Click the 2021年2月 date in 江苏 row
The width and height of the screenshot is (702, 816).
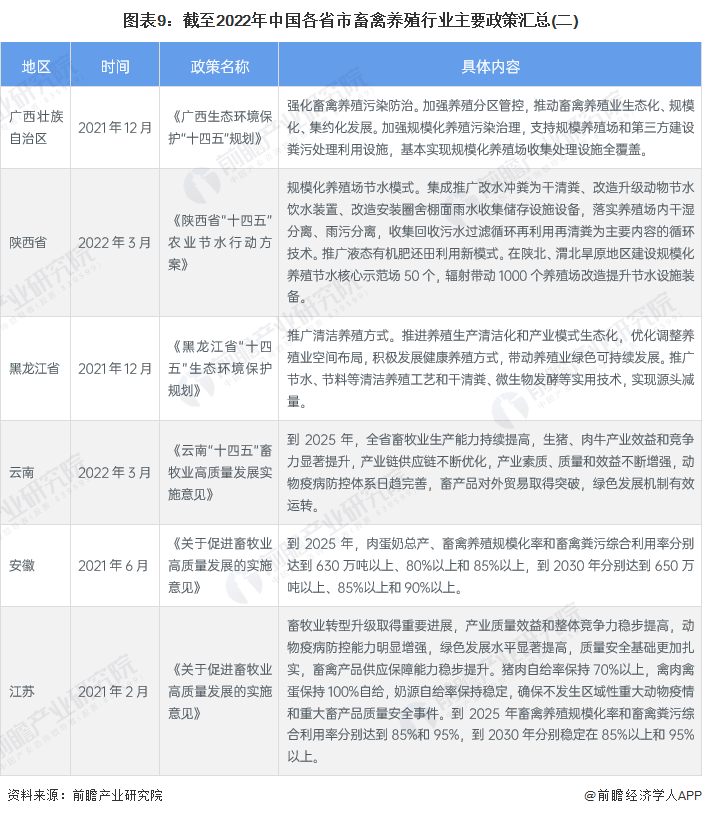tap(115, 691)
